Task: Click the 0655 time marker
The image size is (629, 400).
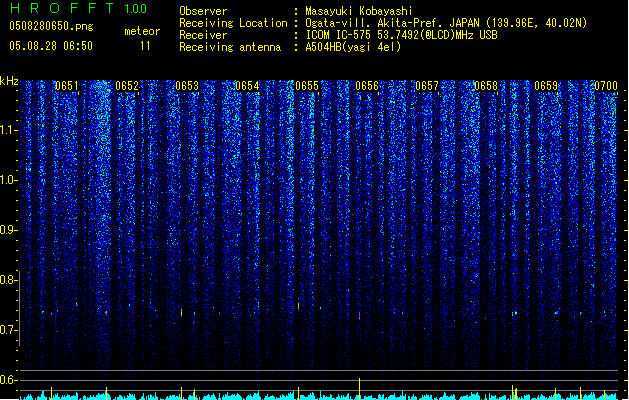Action: pos(307,86)
